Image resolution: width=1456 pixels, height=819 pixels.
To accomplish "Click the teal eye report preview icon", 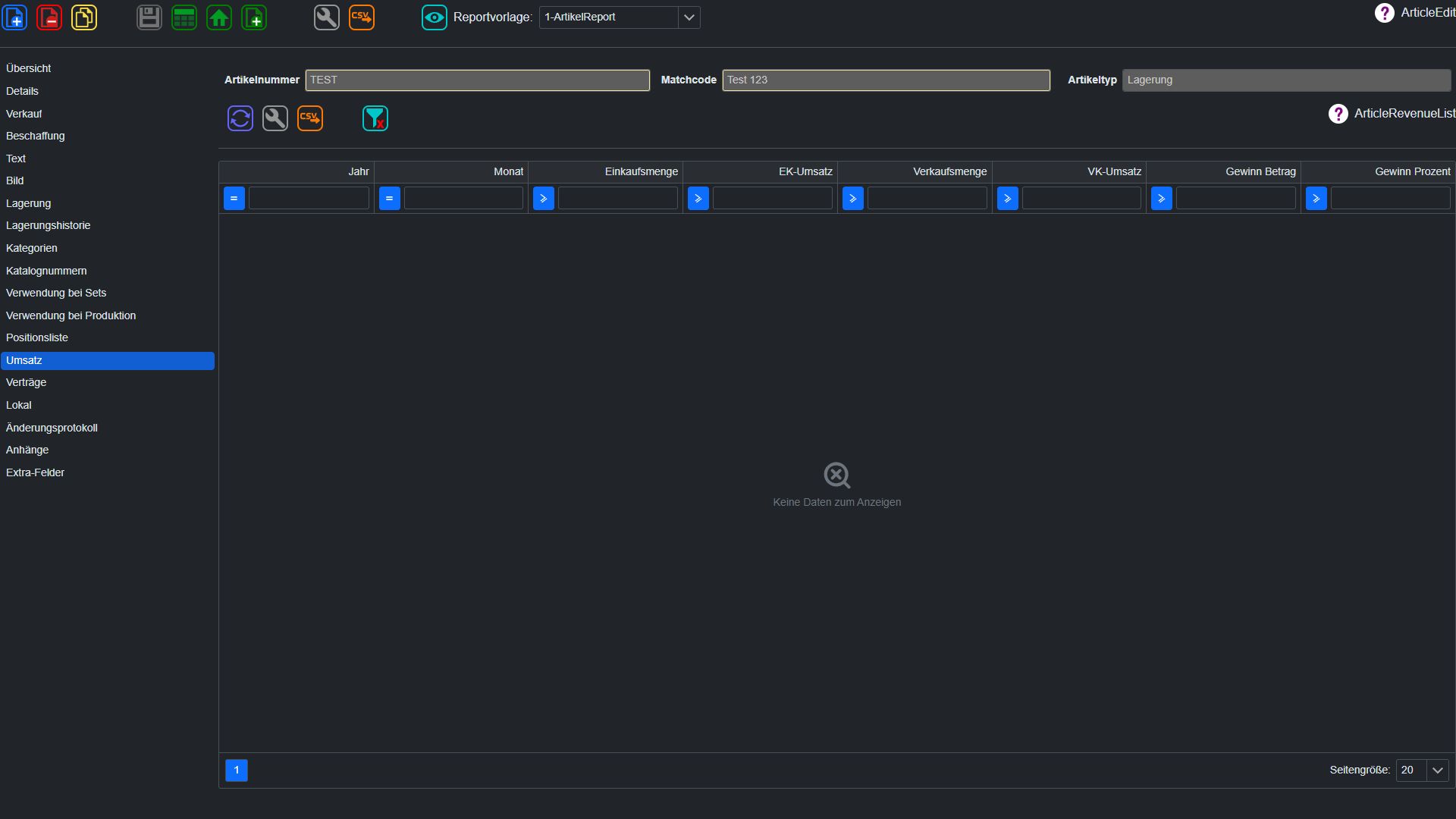I will coord(435,17).
